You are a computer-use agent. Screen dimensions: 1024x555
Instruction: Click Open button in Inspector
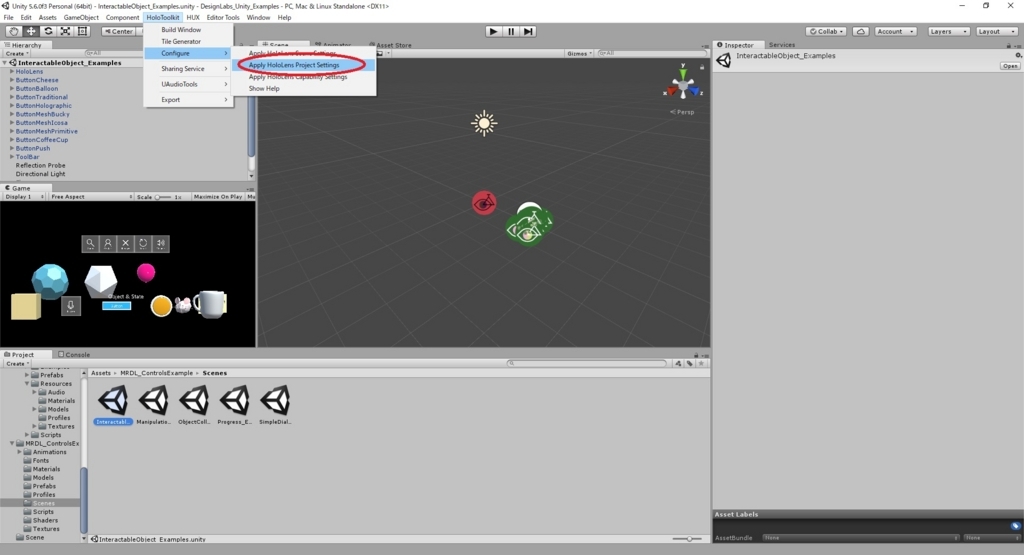pyautogui.click(x=1010, y=66)
